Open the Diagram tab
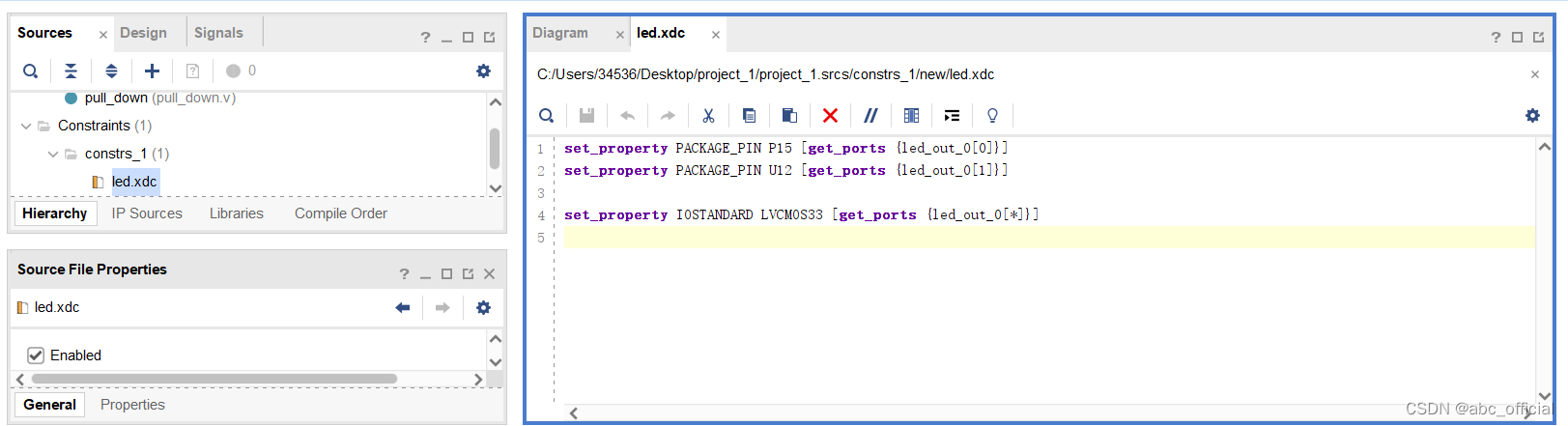The height and width of the screenshot is (426, 1568). [x=560, y=33]
